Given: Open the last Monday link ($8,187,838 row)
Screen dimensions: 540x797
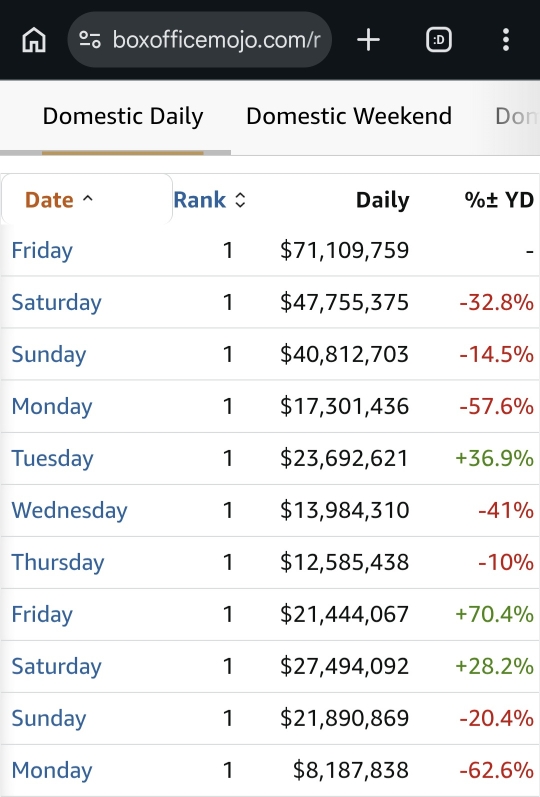Looking at the screenshot, I should 52,770.
